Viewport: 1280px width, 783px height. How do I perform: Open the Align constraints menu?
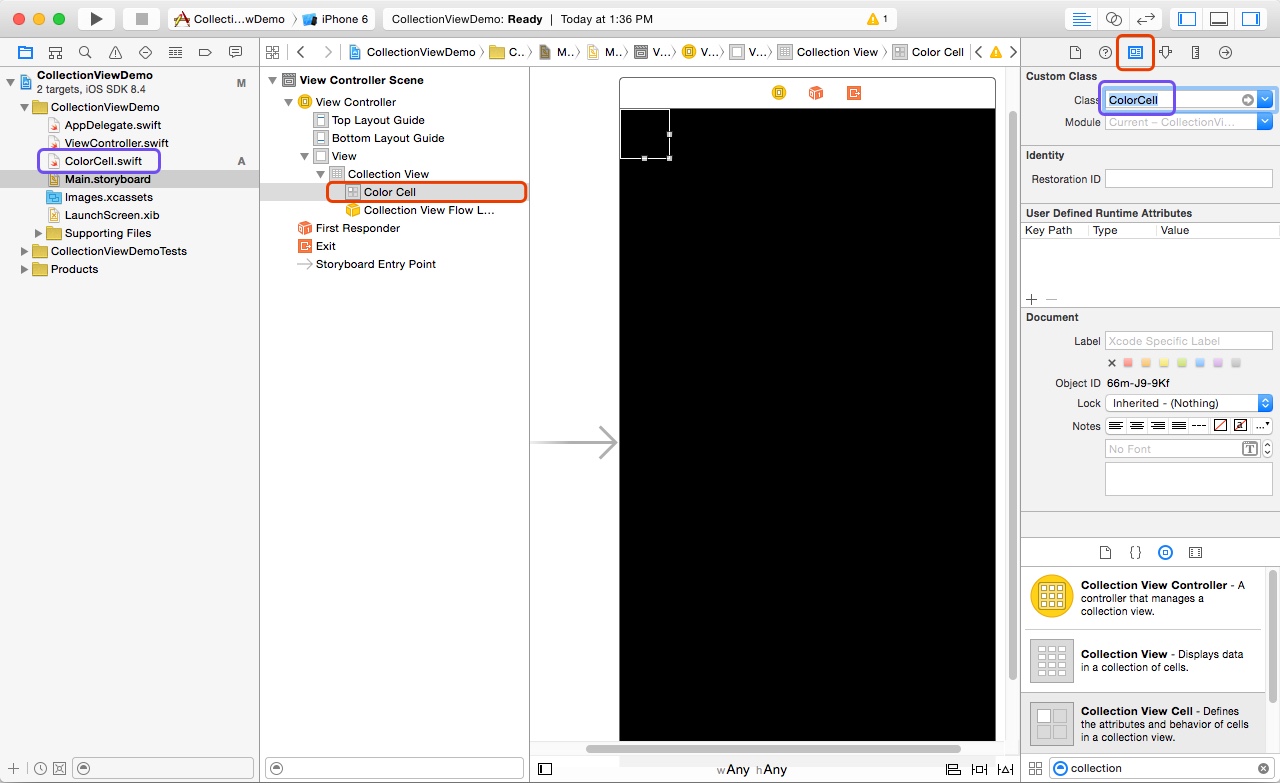click(953, 769)
